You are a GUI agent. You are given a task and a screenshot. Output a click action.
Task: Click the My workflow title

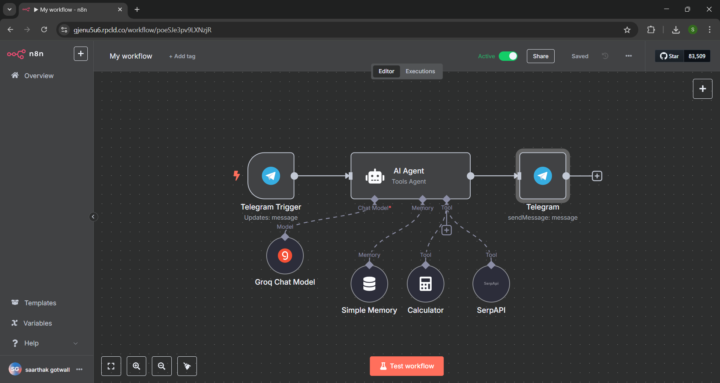[131, 56]
